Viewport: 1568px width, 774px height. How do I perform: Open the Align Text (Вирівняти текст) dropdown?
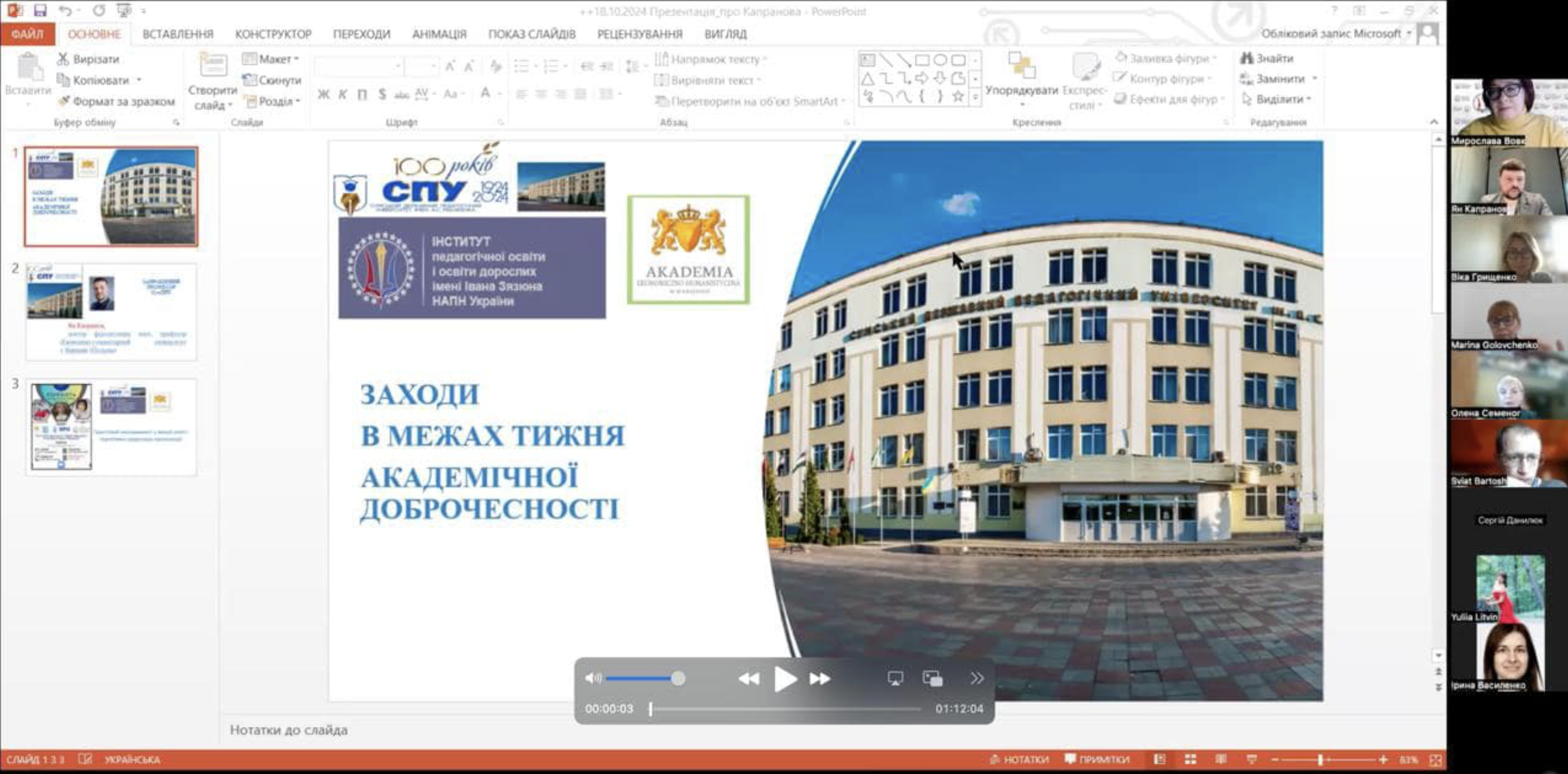click(707, 80)
